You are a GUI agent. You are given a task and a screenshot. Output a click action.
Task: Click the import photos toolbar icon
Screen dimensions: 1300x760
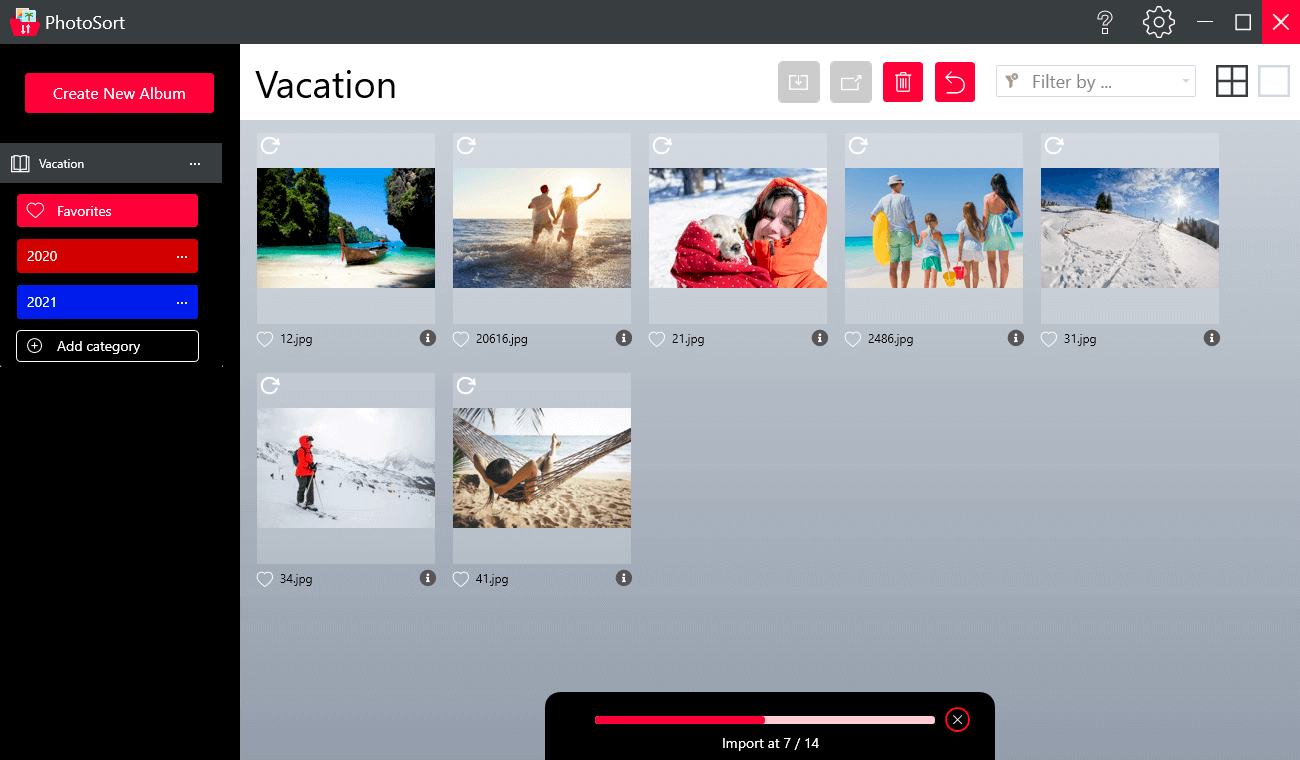click(x=798, y=82)
